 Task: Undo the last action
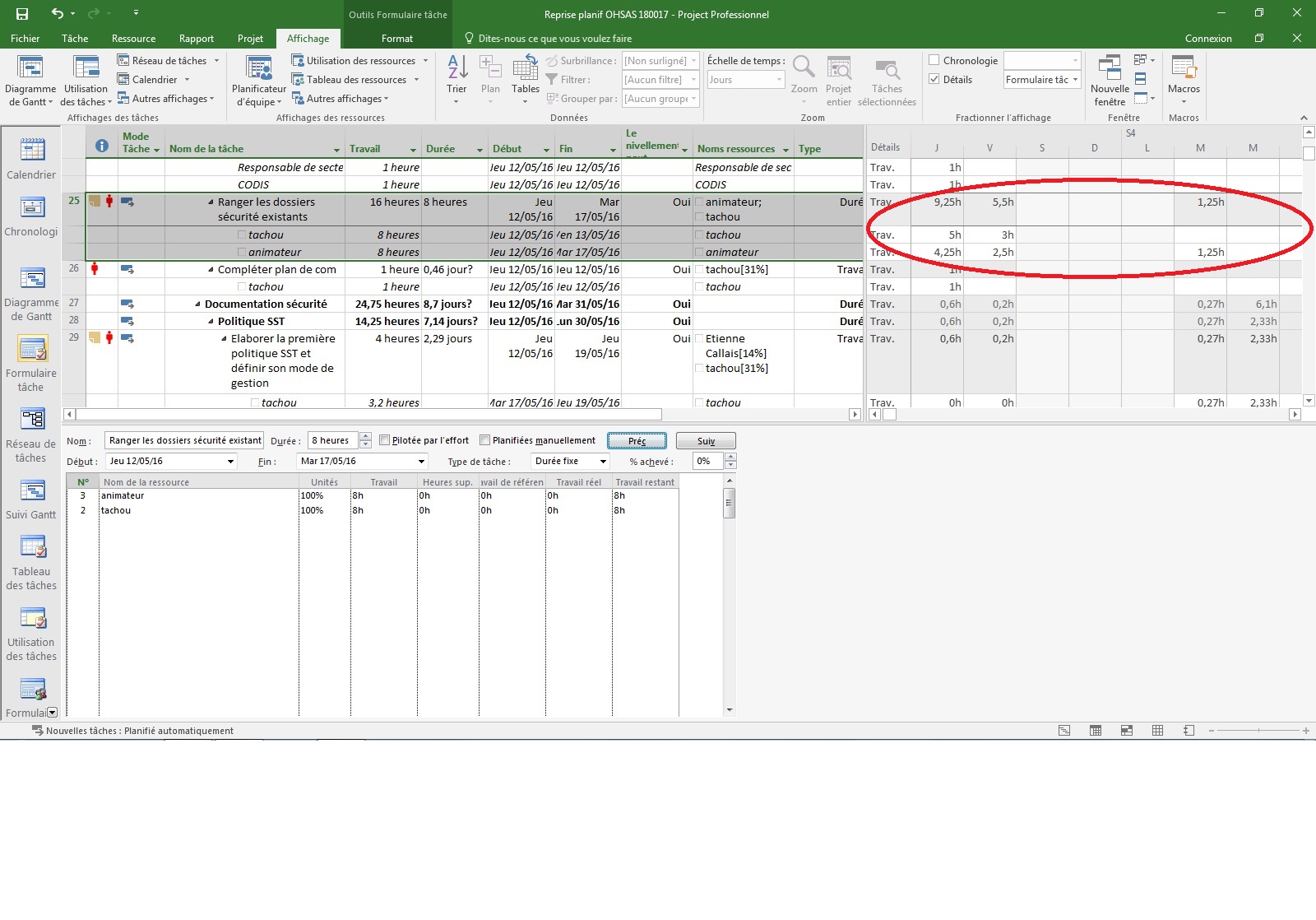pos(57,14)
